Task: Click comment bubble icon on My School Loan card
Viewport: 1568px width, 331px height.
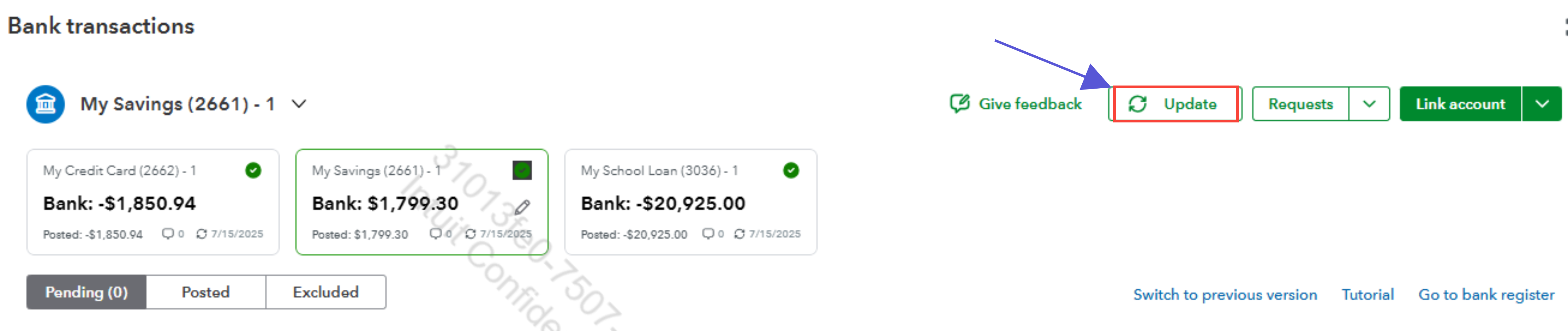Action: 707,233
